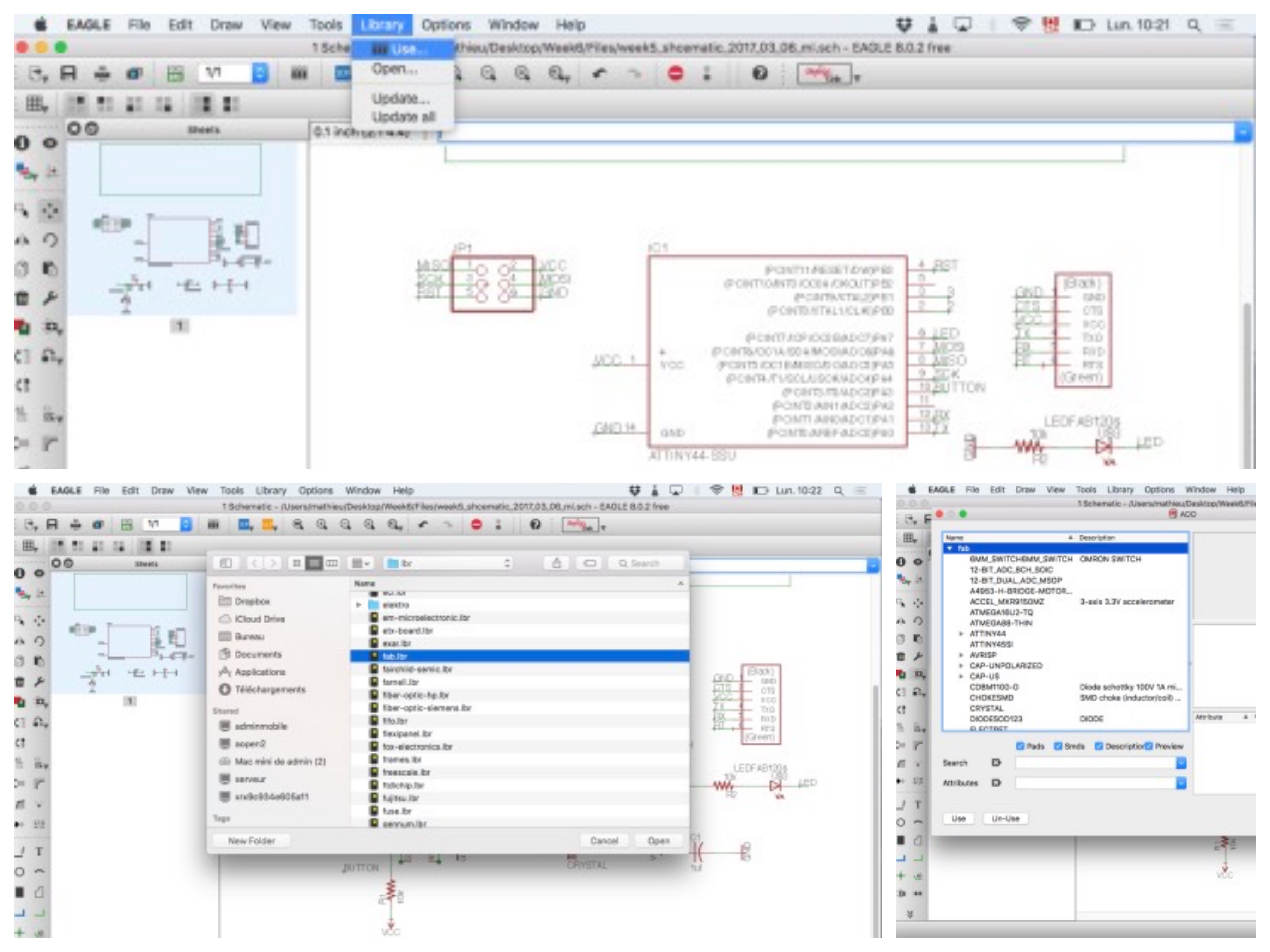The height and width of the screenshot is (952, 1270).
Task: Open Téléchargements in file dialog sidebar
Action: [269, 689]
